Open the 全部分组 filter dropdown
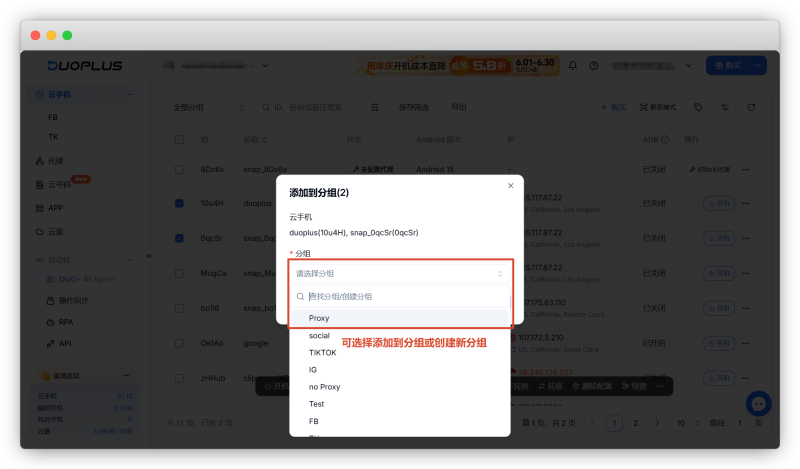Image resolution: width=800 pixels, height=469 pixels. pos(208,107)
